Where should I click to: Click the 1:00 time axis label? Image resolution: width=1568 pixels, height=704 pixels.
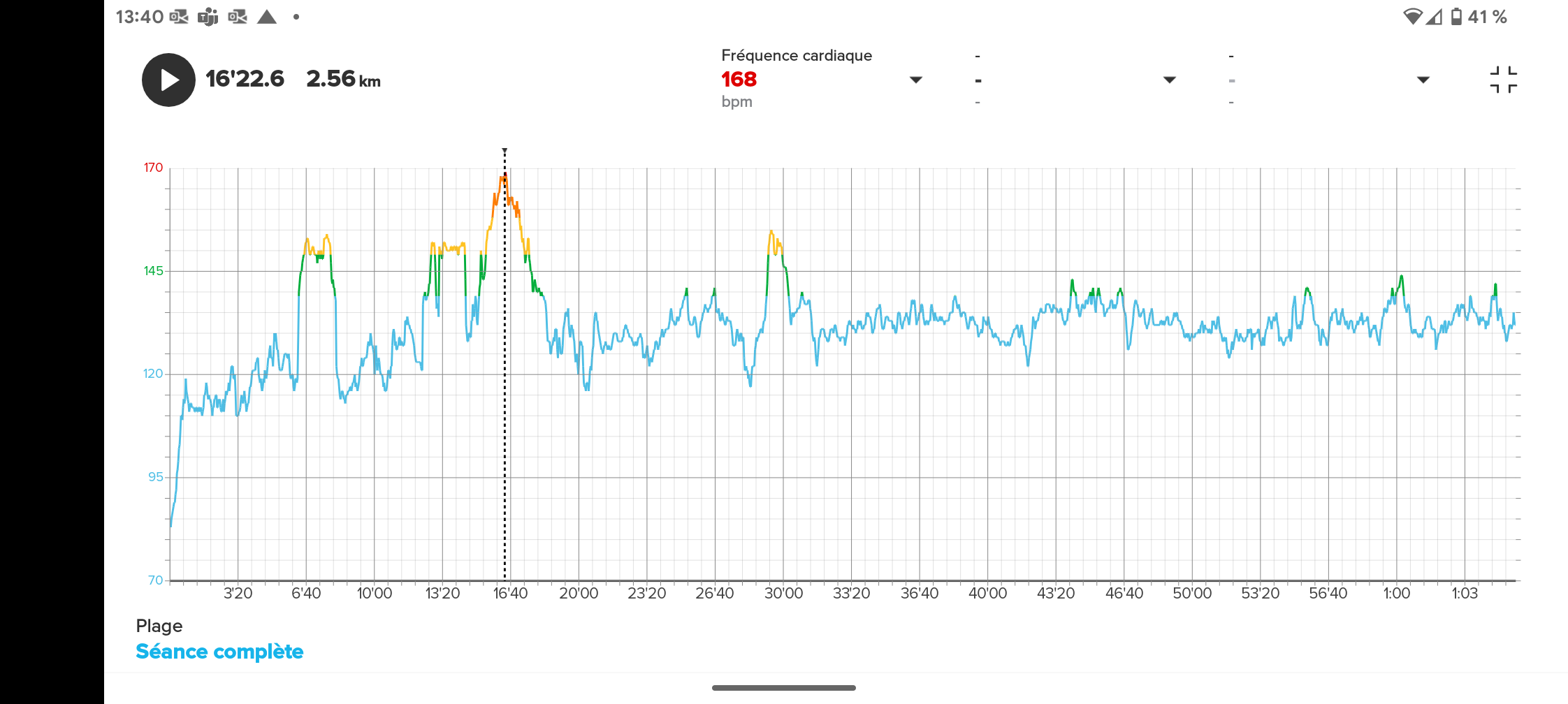[1397, 594]
